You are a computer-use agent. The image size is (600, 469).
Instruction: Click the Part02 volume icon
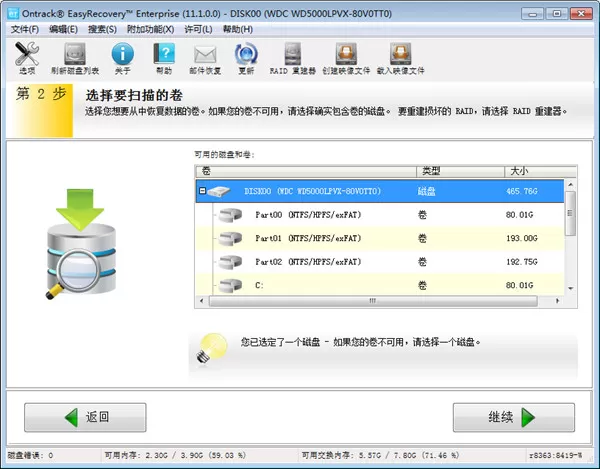click(230, 262)
